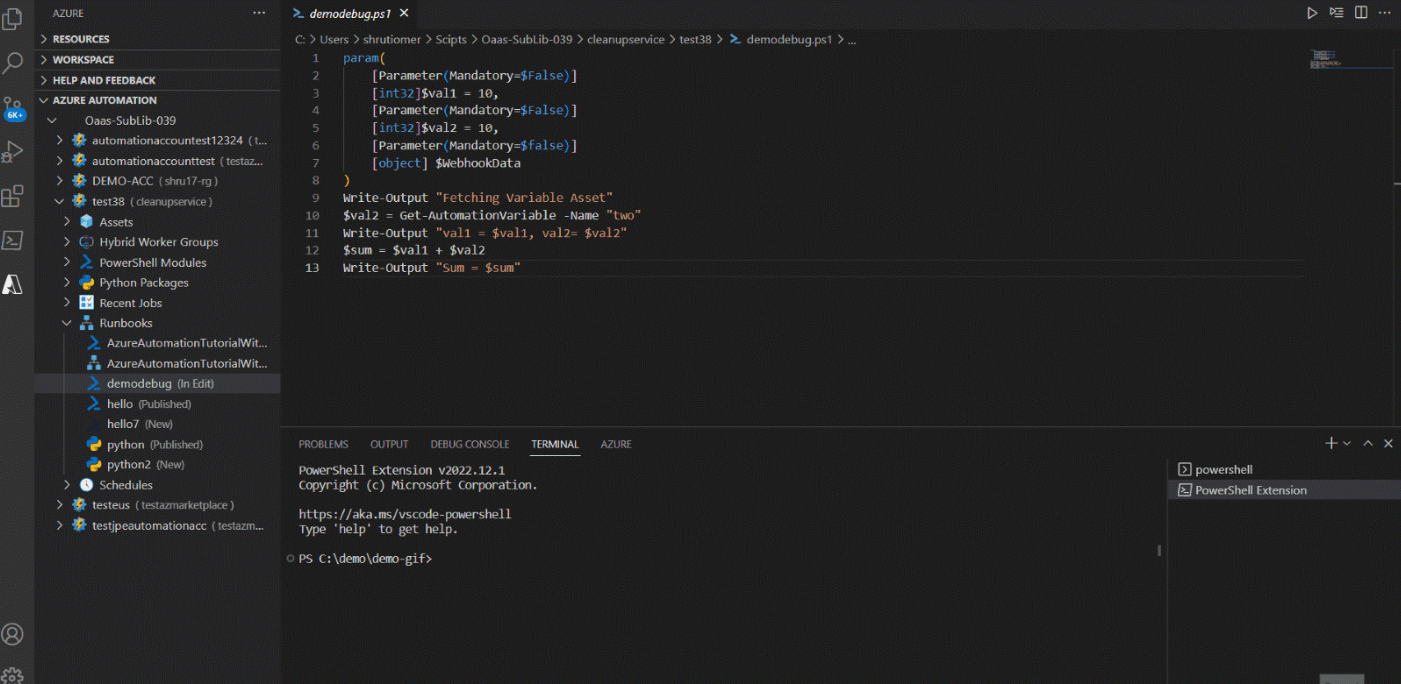Image resolution: width=1401 pixels, height=684 pixels.
Task: Switch to the AZURE panel tab
Action: pyautogui.click(x=615, y=444)
